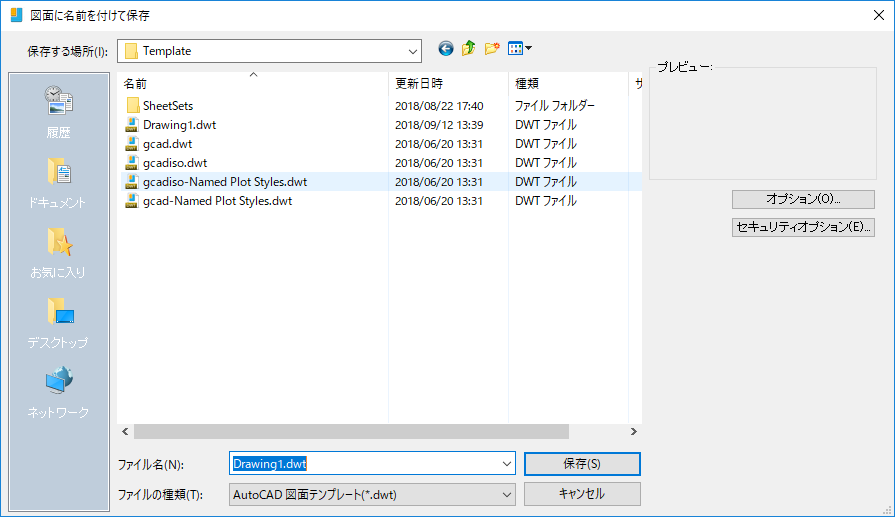Click the horizontal scrollbar thumb

point(352,431)
